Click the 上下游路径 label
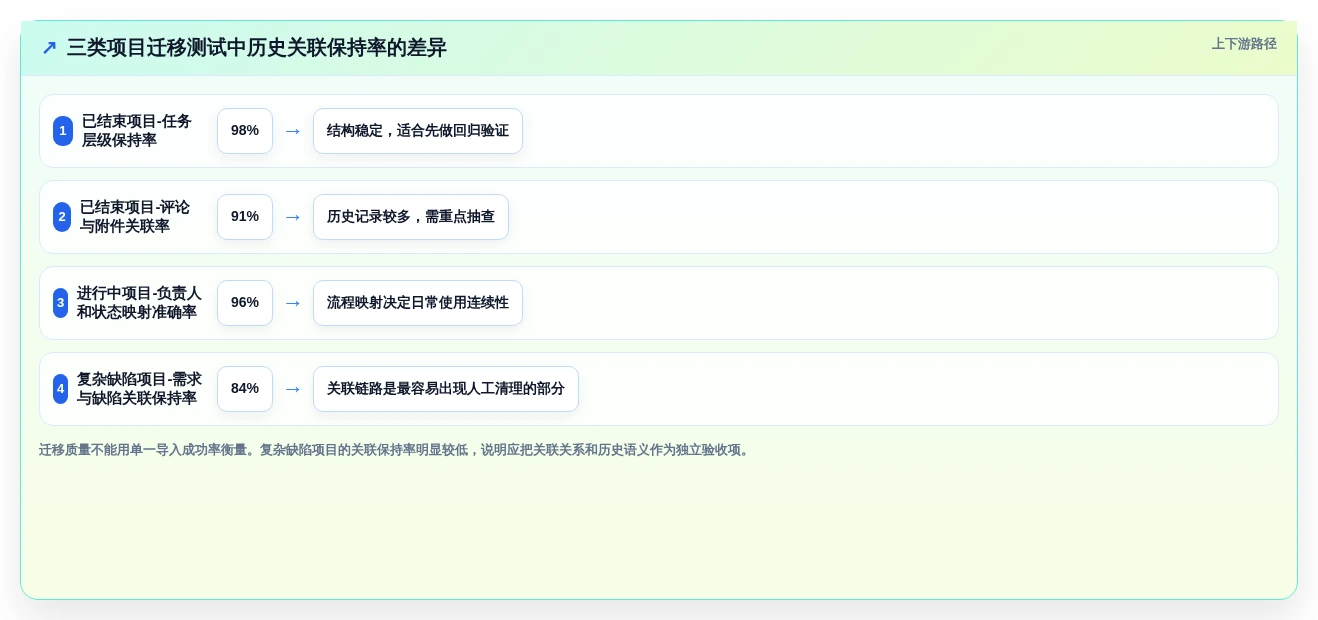Image resolution: width=1318 pixels, height=620 pixels. click(1244, 44)
